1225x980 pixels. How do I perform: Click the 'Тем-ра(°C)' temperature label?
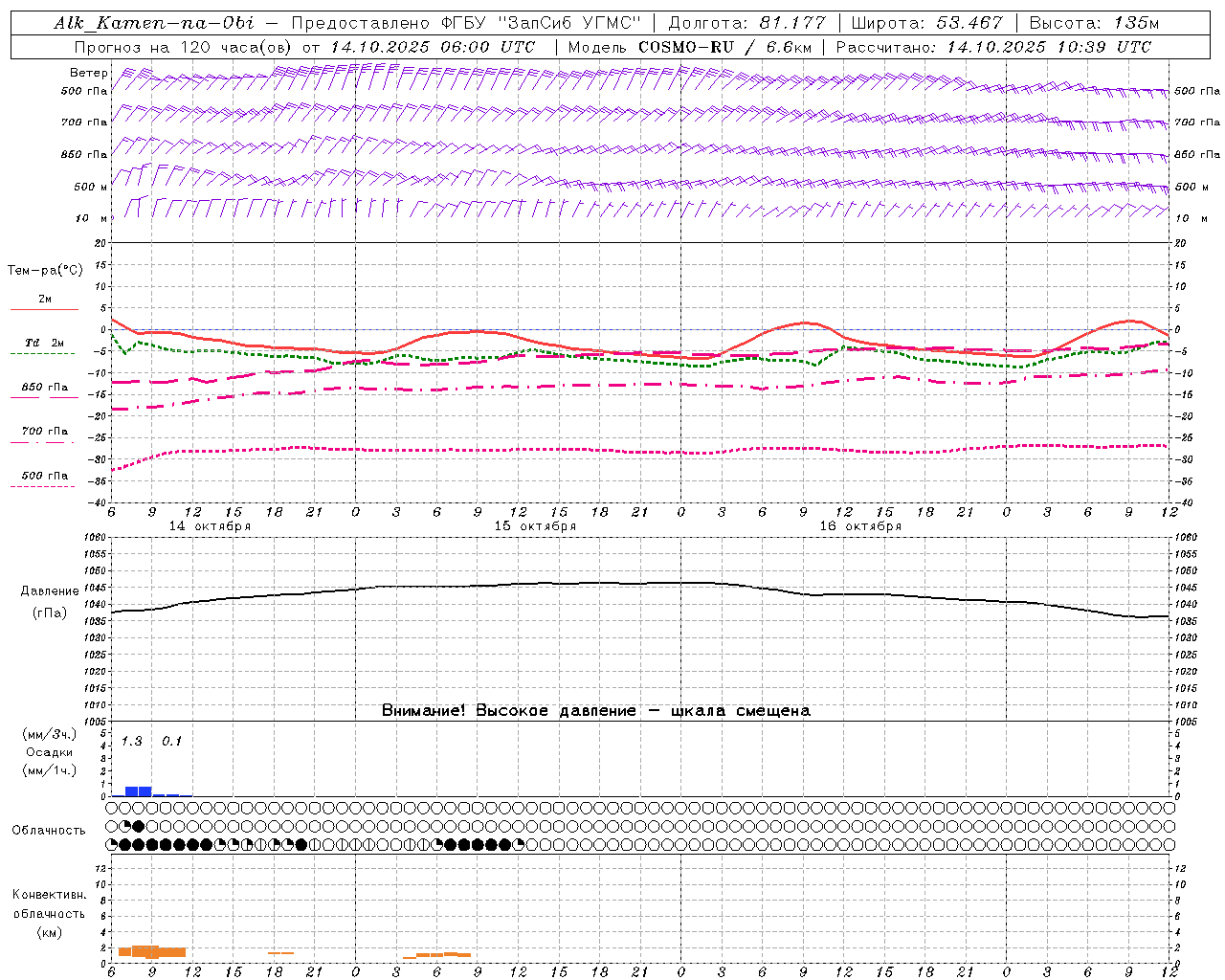click(45, 271)
